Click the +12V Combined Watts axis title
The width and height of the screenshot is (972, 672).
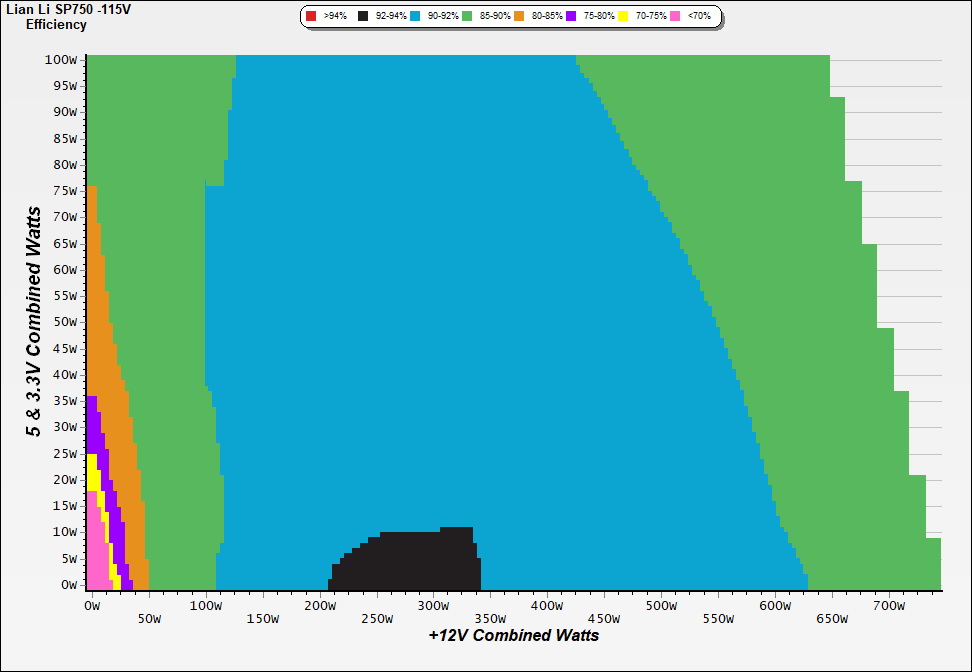coord(514,635)
